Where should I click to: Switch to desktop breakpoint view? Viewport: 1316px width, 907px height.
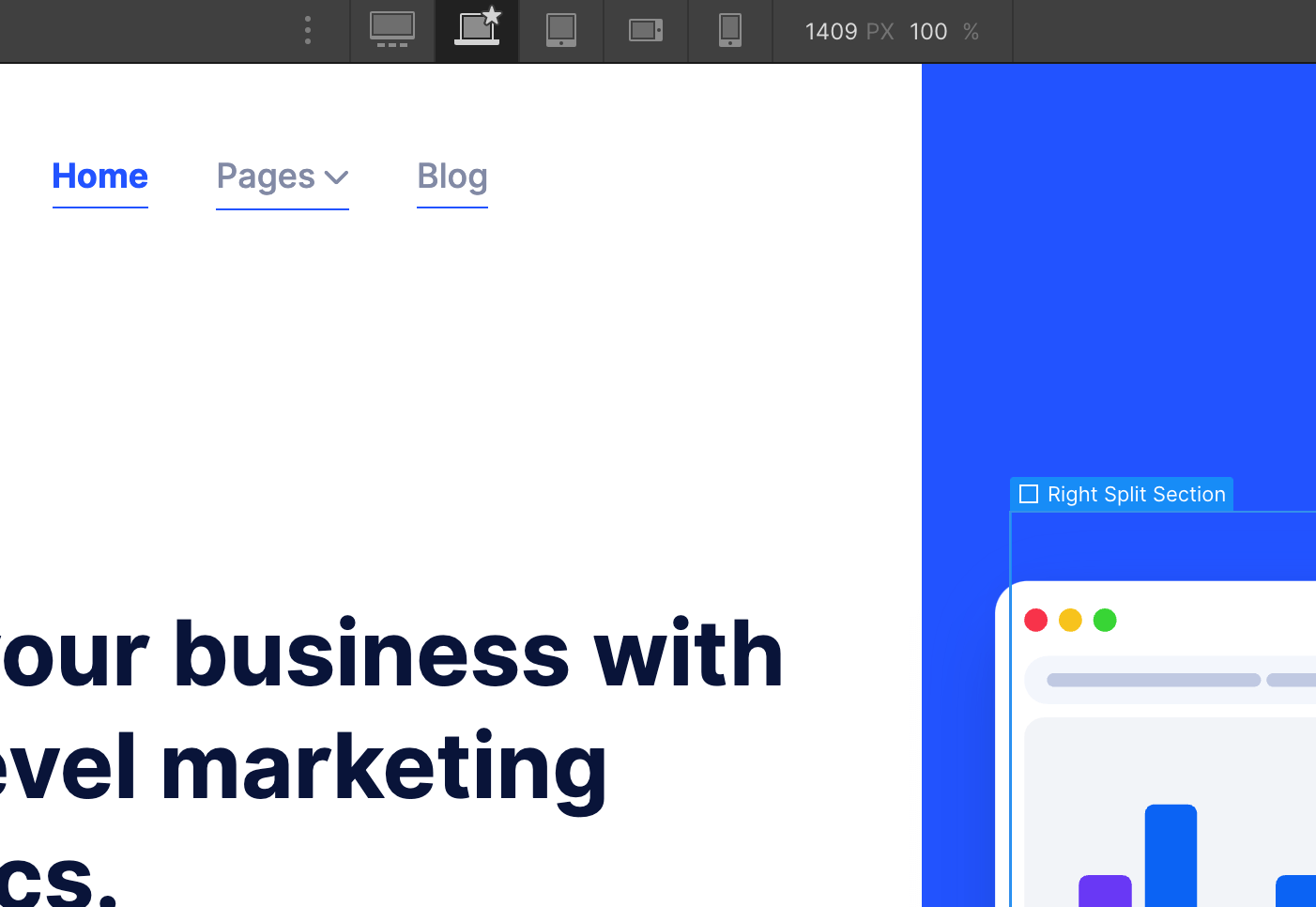click(x=392, y=31)
